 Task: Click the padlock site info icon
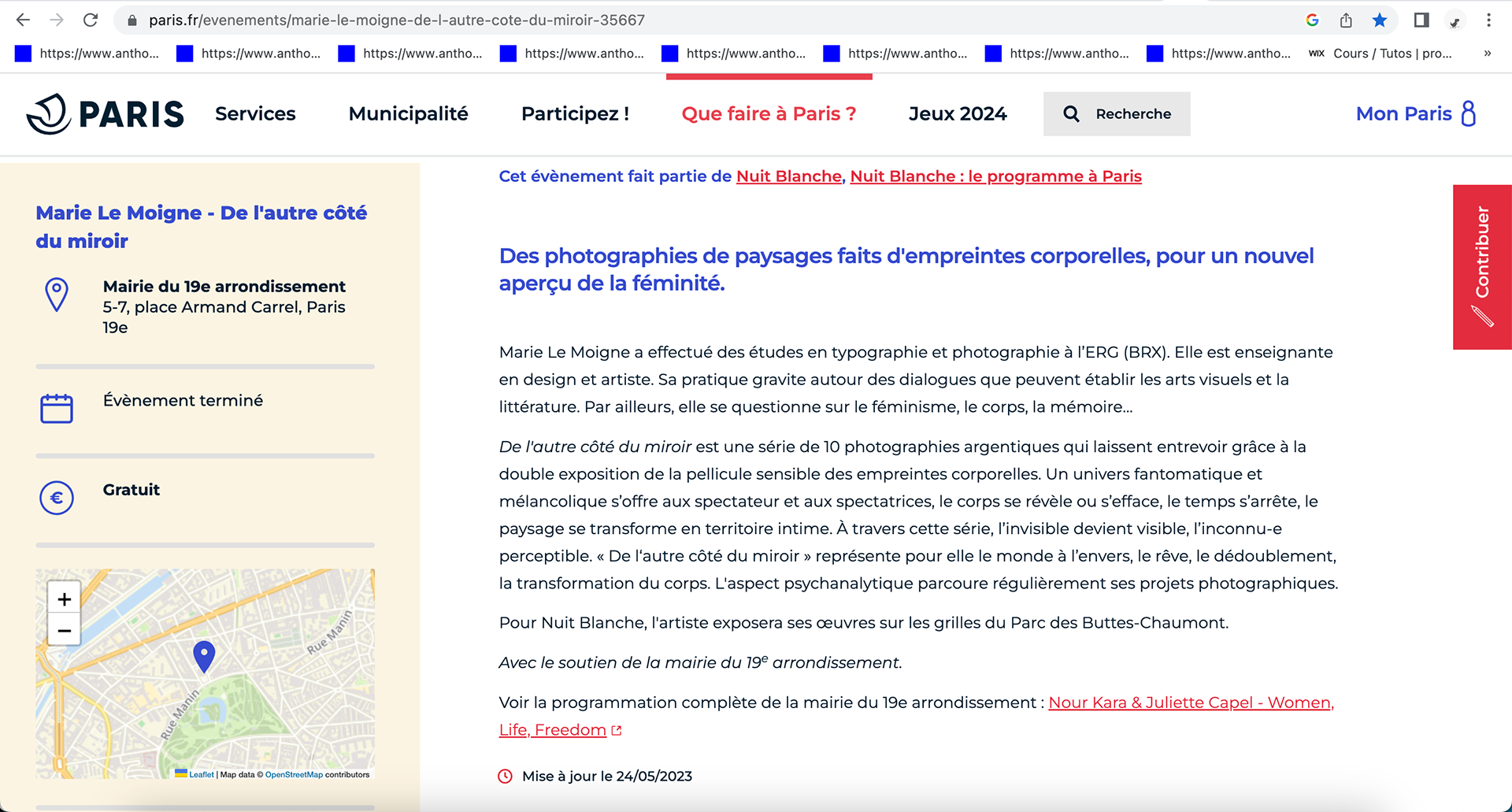[132, 20]
